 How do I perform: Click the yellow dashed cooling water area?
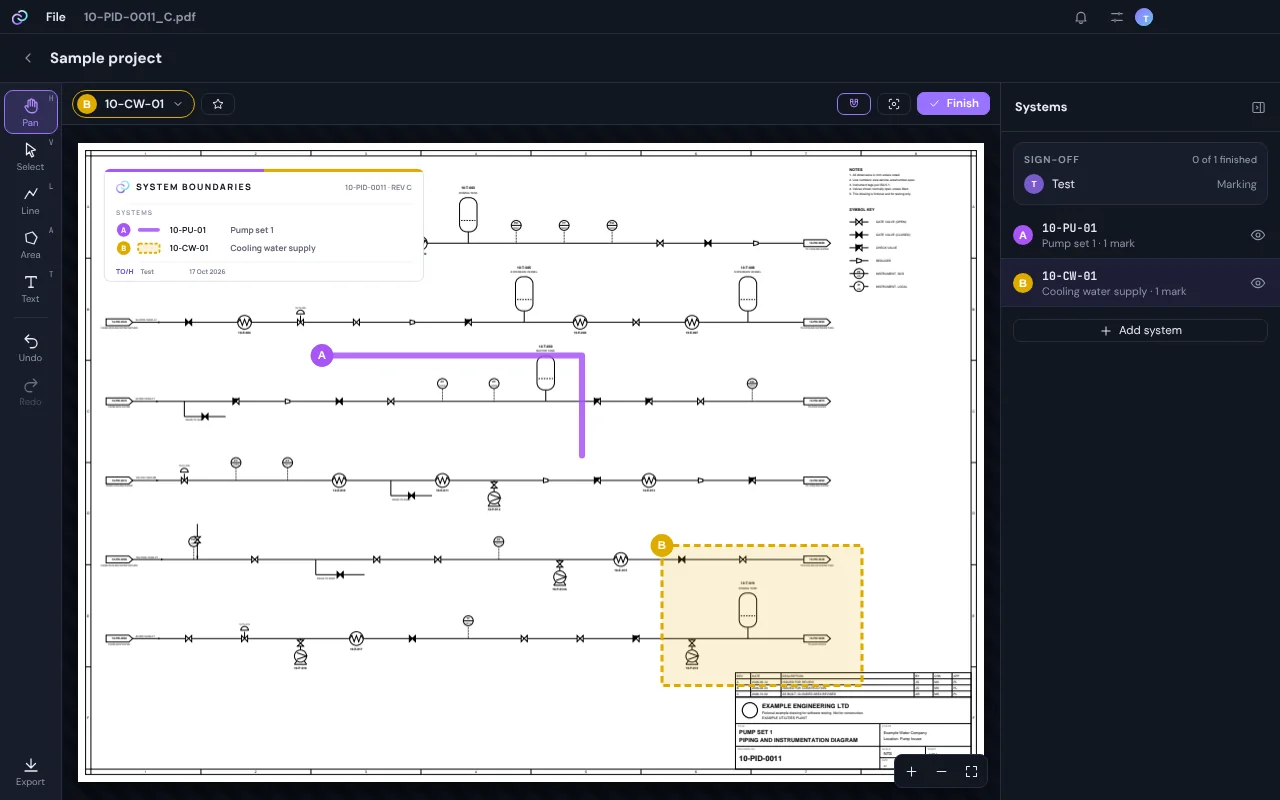[x=761, y=616]
